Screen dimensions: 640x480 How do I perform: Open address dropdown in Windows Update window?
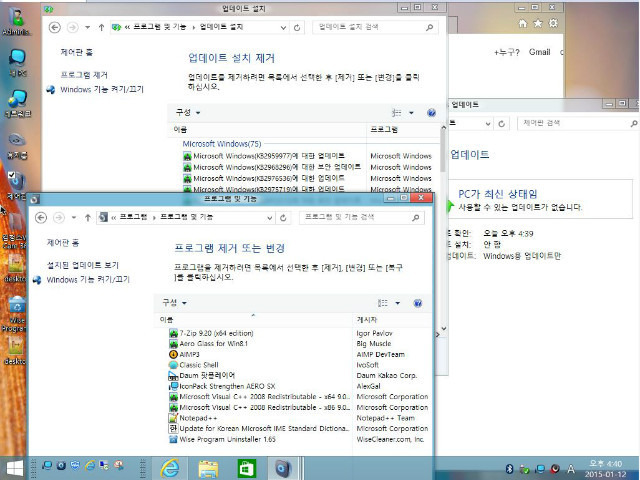pos(488,124)
